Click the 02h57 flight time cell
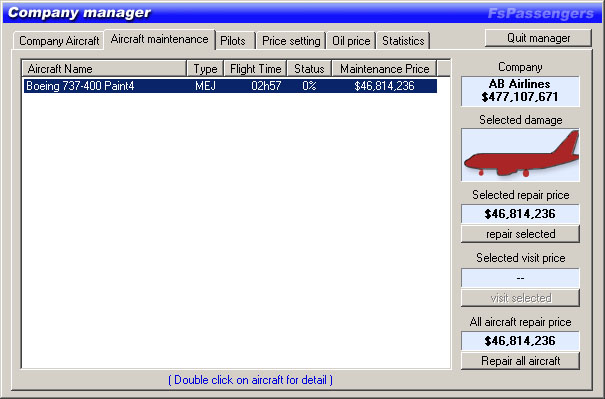Screen dimensions: 605x399 click(x=266, y=86)
